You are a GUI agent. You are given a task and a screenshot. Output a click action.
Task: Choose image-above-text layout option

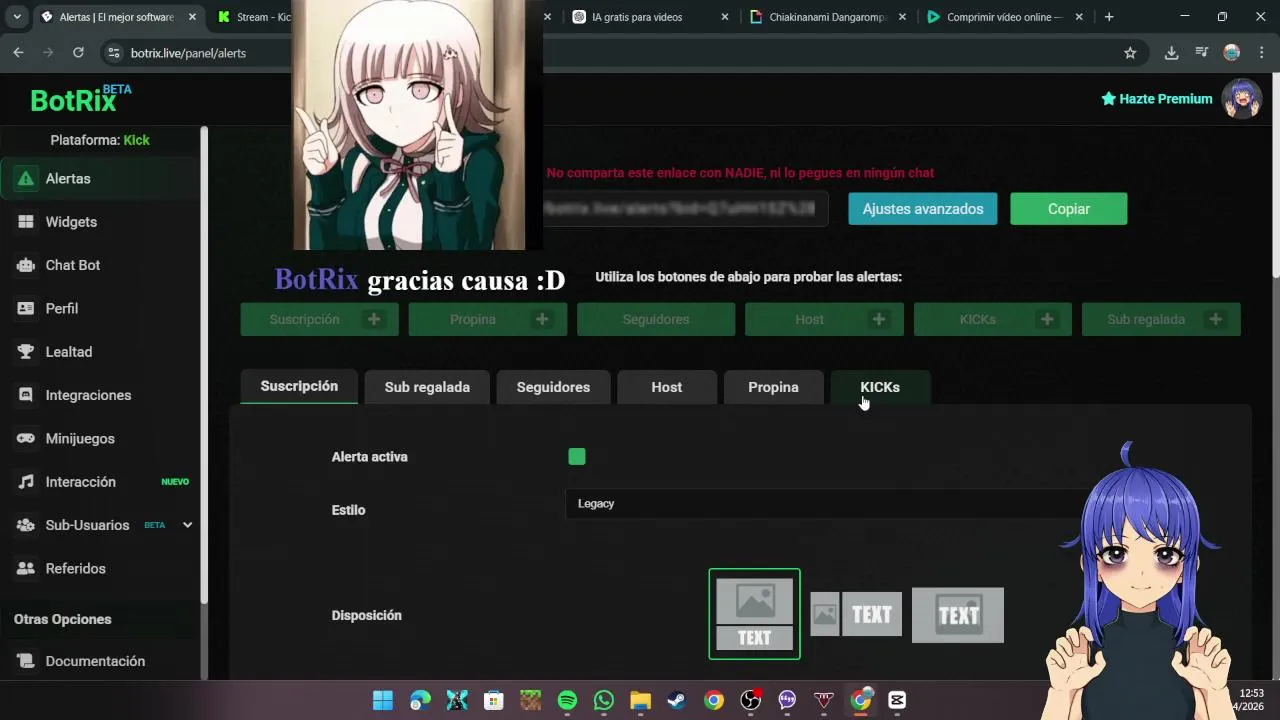pos(755,614)
